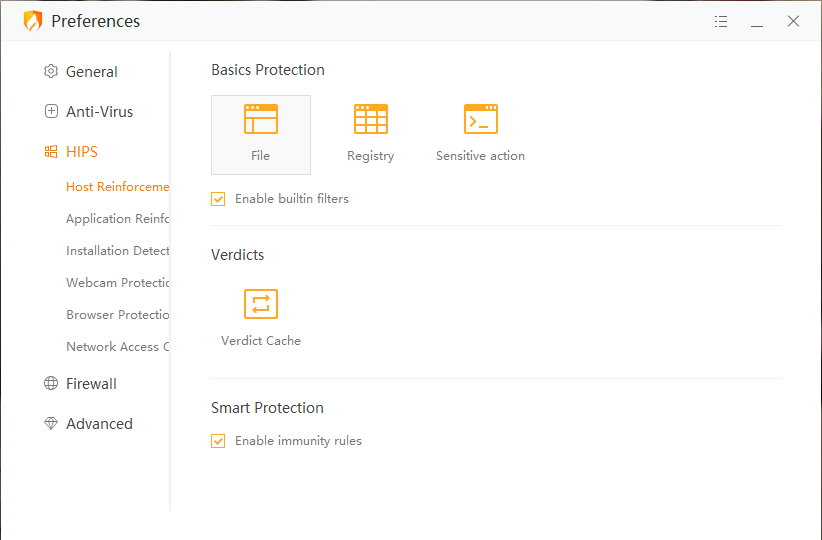Click the diamond icon beside Advanced

click(x=51, y=424)
